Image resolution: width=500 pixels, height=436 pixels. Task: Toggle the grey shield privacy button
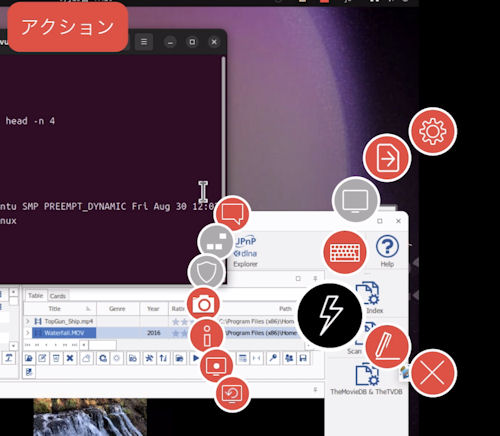(x=207, y=272)
